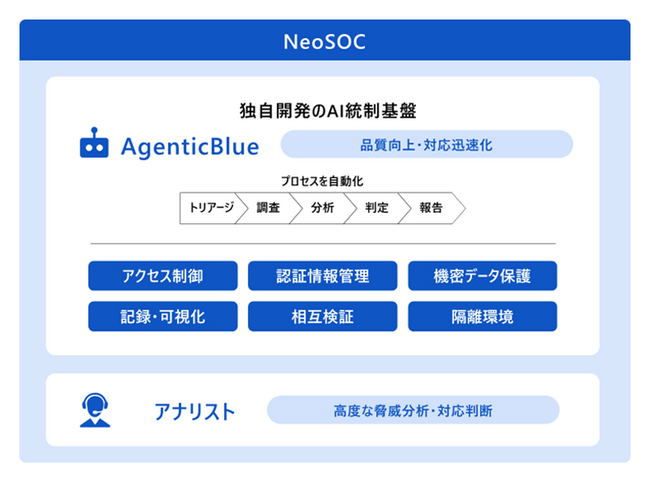Image resolution: width=650 pixels, height=481 pixels.
Task: Click the analyst headset icon
Action: [x=95, y=410]
